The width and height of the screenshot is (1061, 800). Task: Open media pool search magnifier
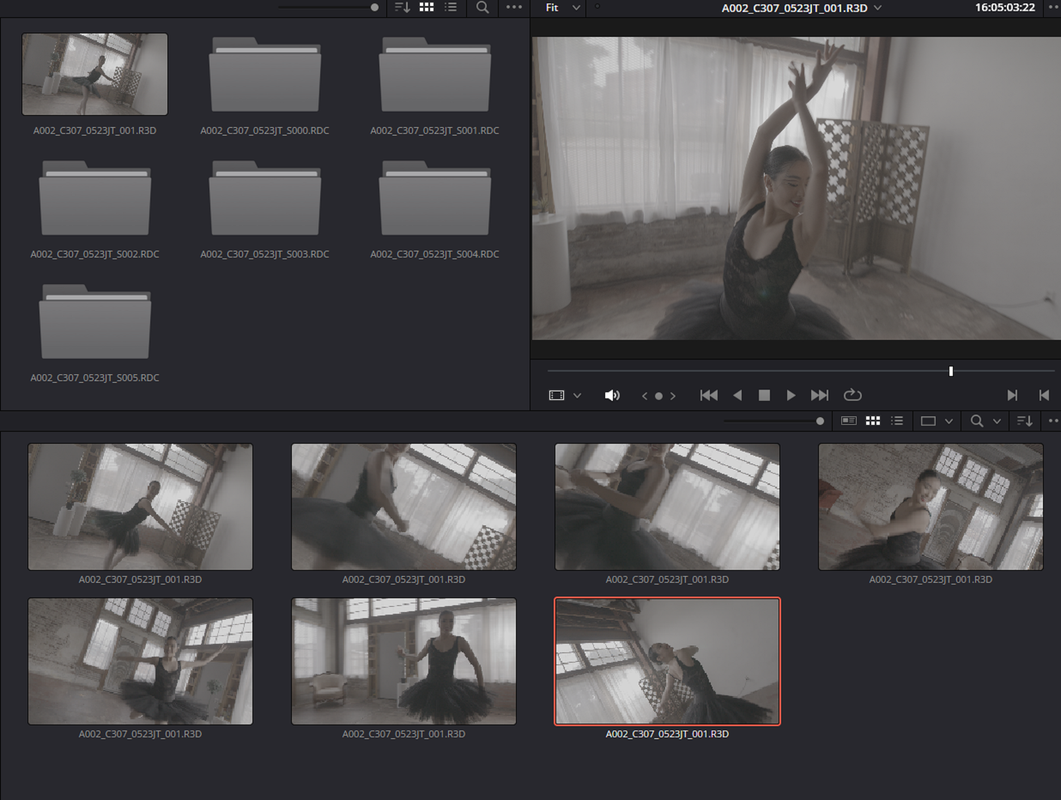click(976, 421)
